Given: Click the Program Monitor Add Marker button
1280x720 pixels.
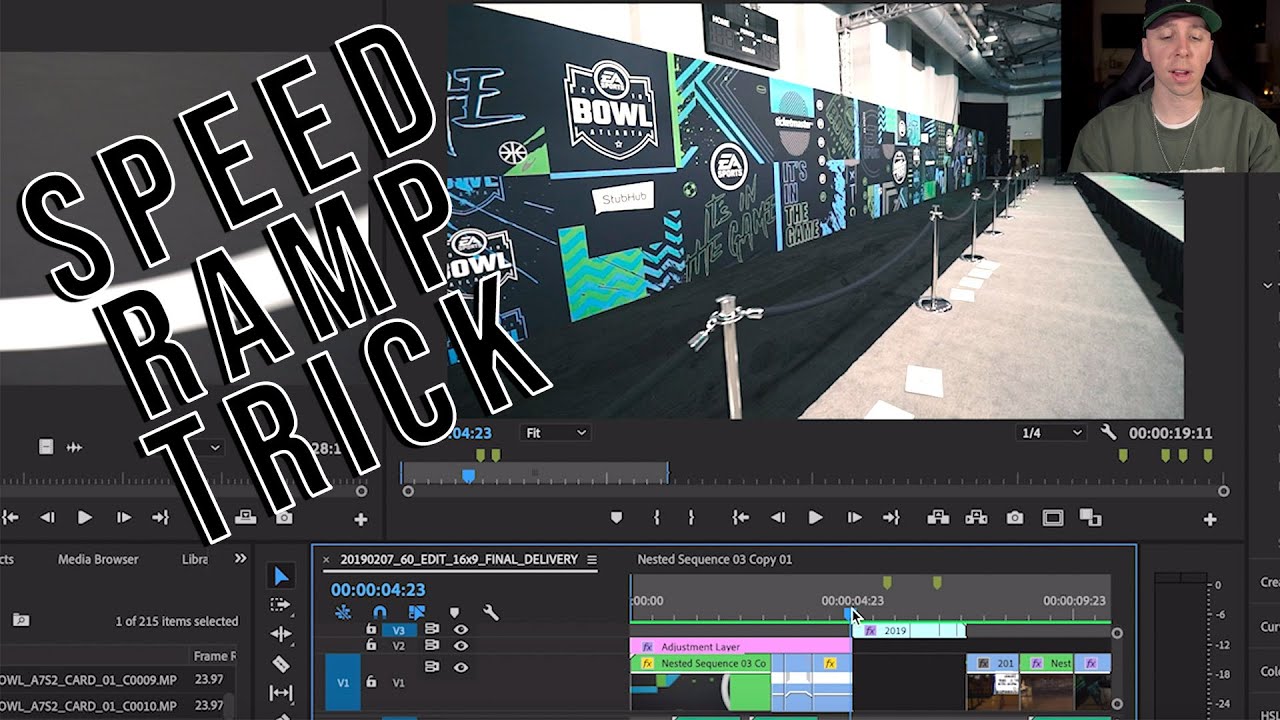Looking at the screenshot, I should [x=616, y=517].
